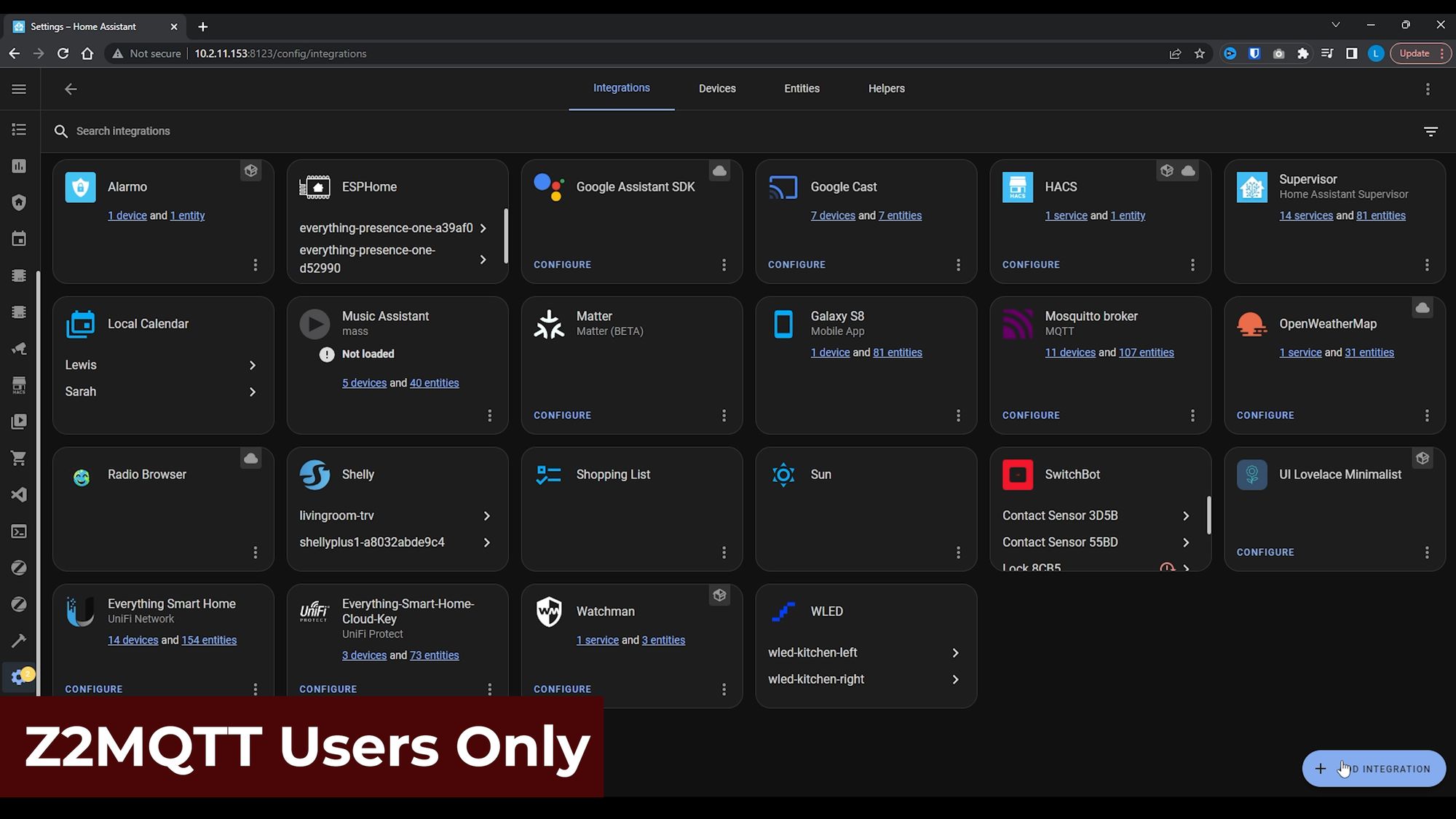
Task: Select the Watchman integration icon
Action: 549,611
